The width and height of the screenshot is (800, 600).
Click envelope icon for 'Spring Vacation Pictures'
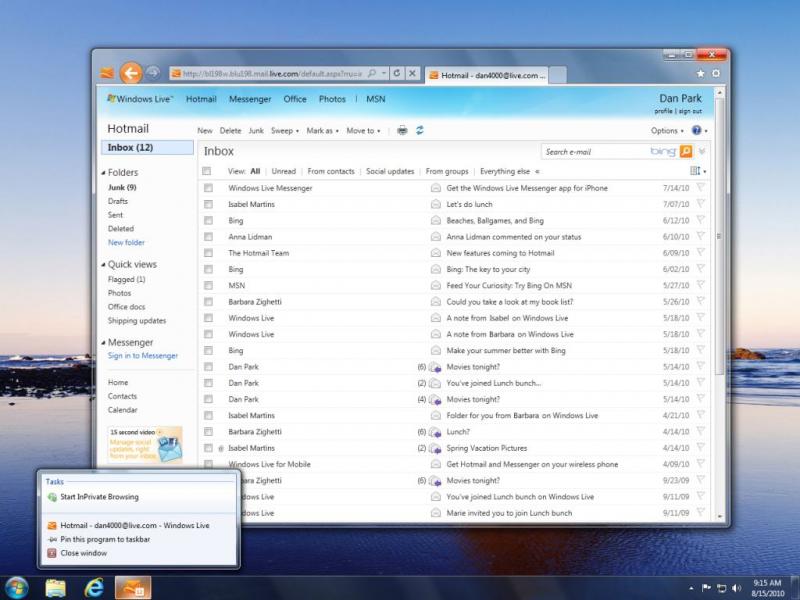pos(435,448)
